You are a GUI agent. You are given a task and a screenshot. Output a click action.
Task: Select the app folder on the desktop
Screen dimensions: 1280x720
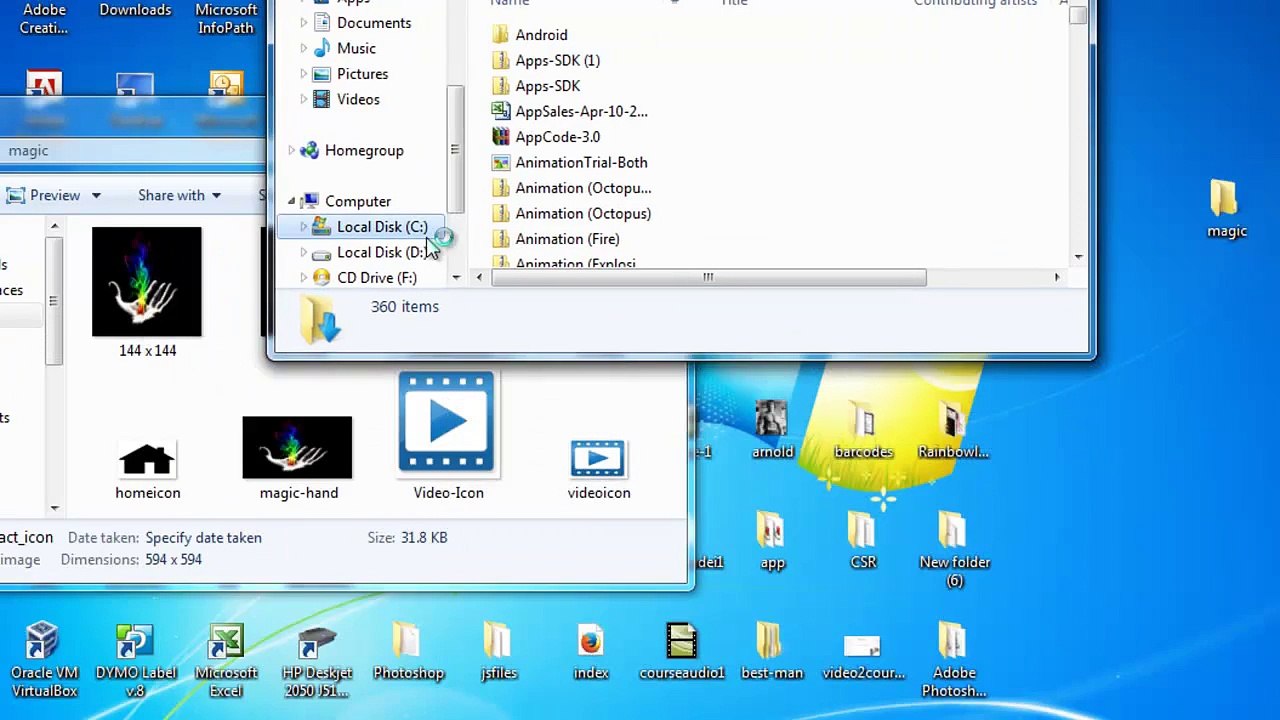point(772,541)
